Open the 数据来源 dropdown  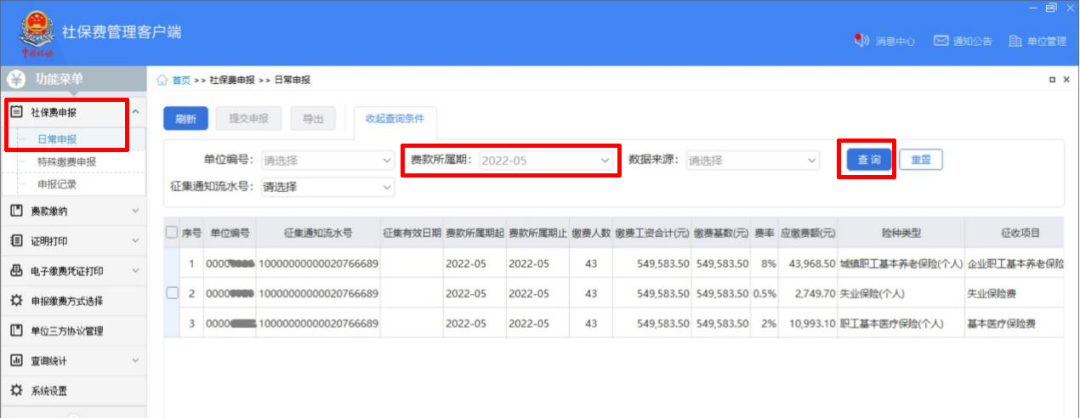click(x=753, y=160)
